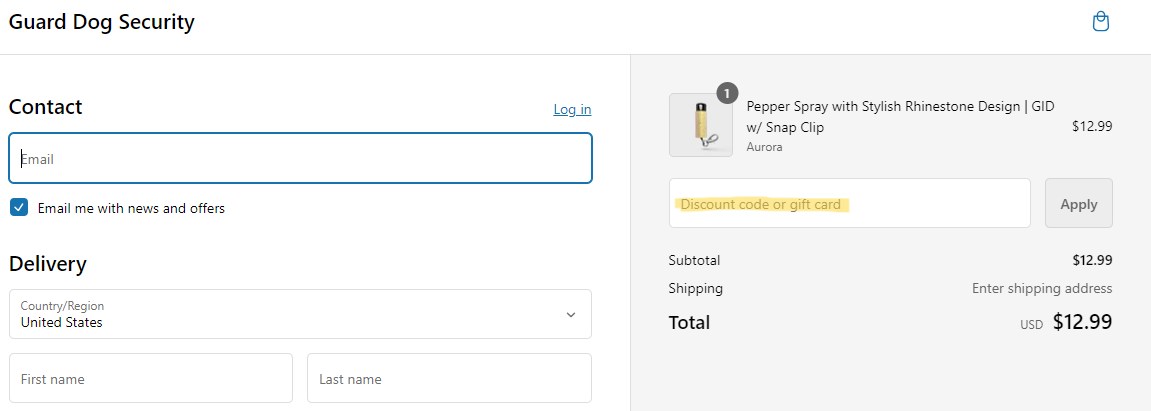Click the Subtotal label
Image resolution: width=1151 pixels, height=411 pixels.
click(694, 260)
